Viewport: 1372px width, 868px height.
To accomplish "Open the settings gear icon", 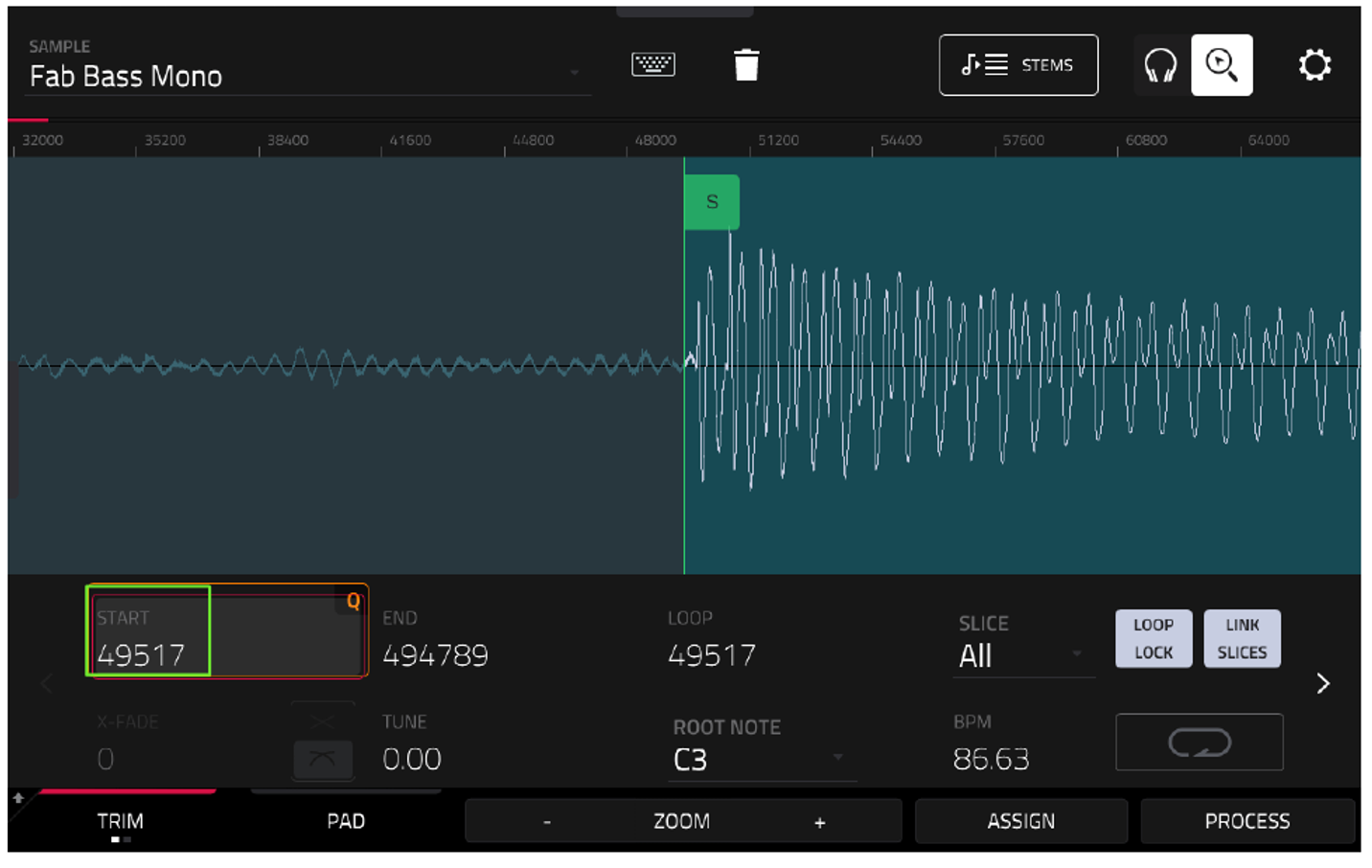I will [1315, 65].
